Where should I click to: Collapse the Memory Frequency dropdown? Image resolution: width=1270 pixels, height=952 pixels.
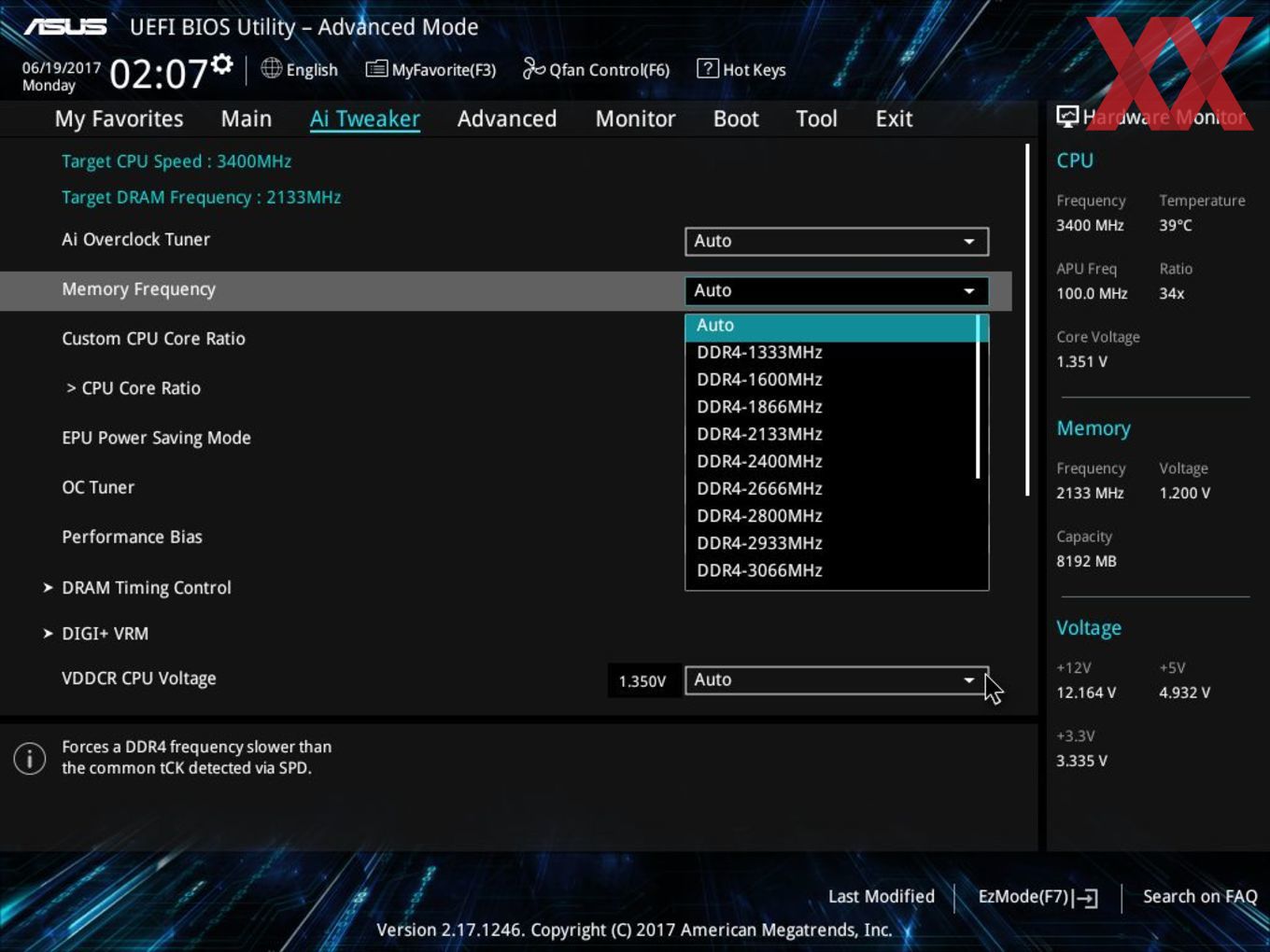click(x=837, y=290)
